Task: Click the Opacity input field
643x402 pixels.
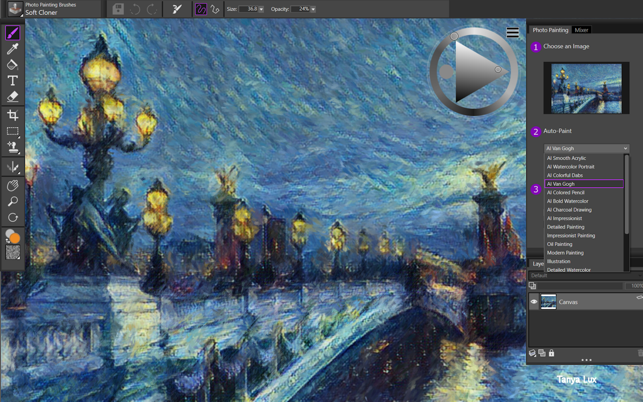Action: click(300, 9)
